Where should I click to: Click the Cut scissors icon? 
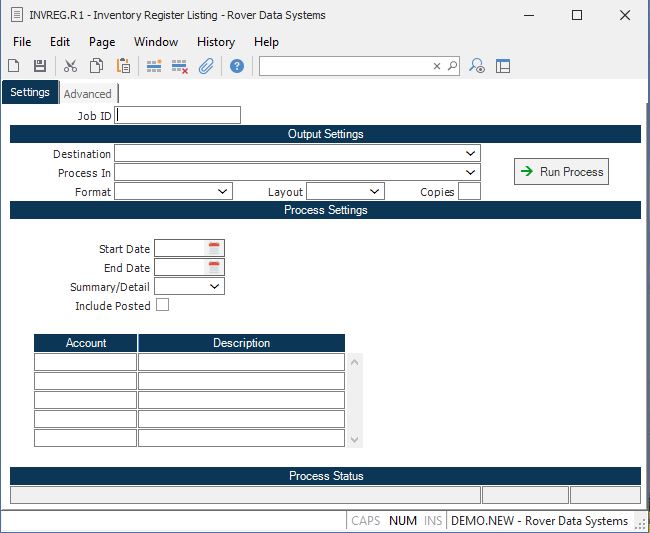(x=70, y=66)
